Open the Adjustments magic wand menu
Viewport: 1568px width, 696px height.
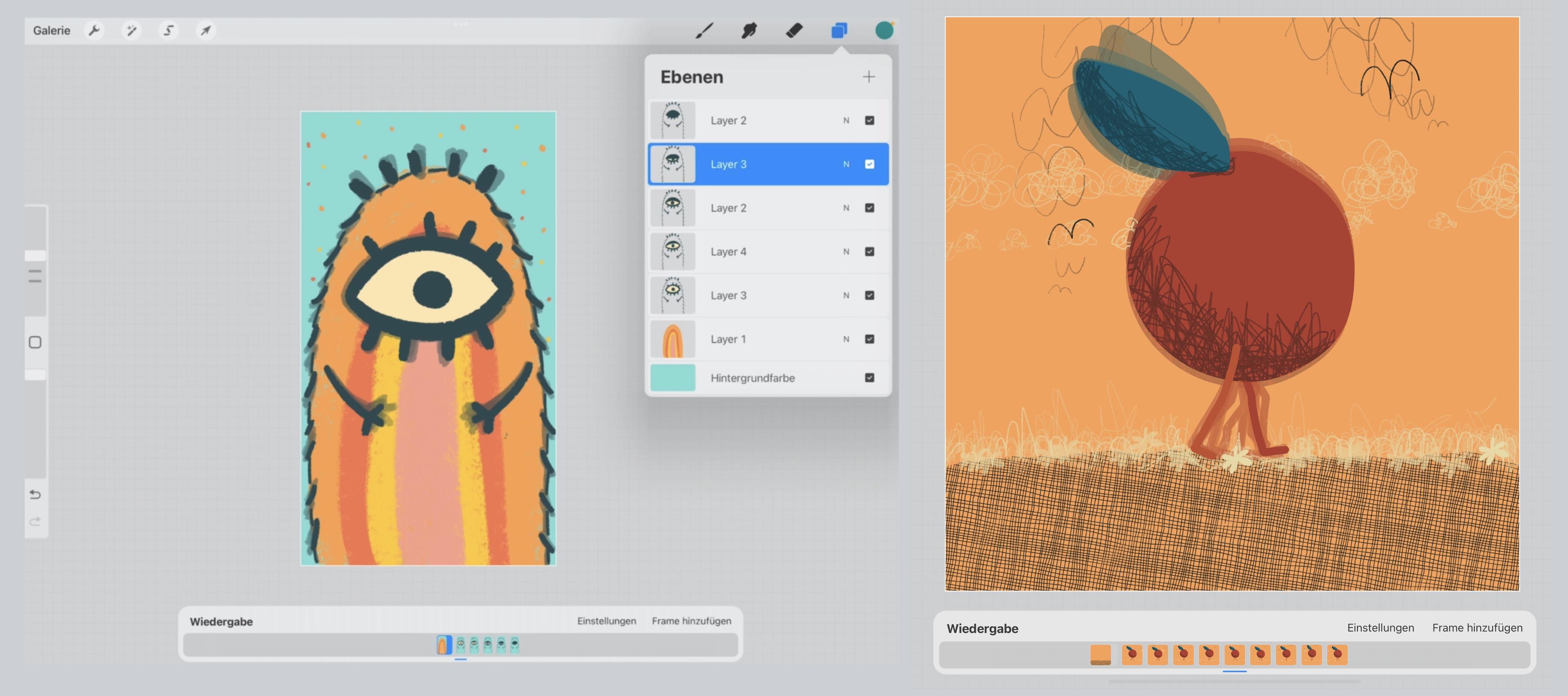pos(131,31)
